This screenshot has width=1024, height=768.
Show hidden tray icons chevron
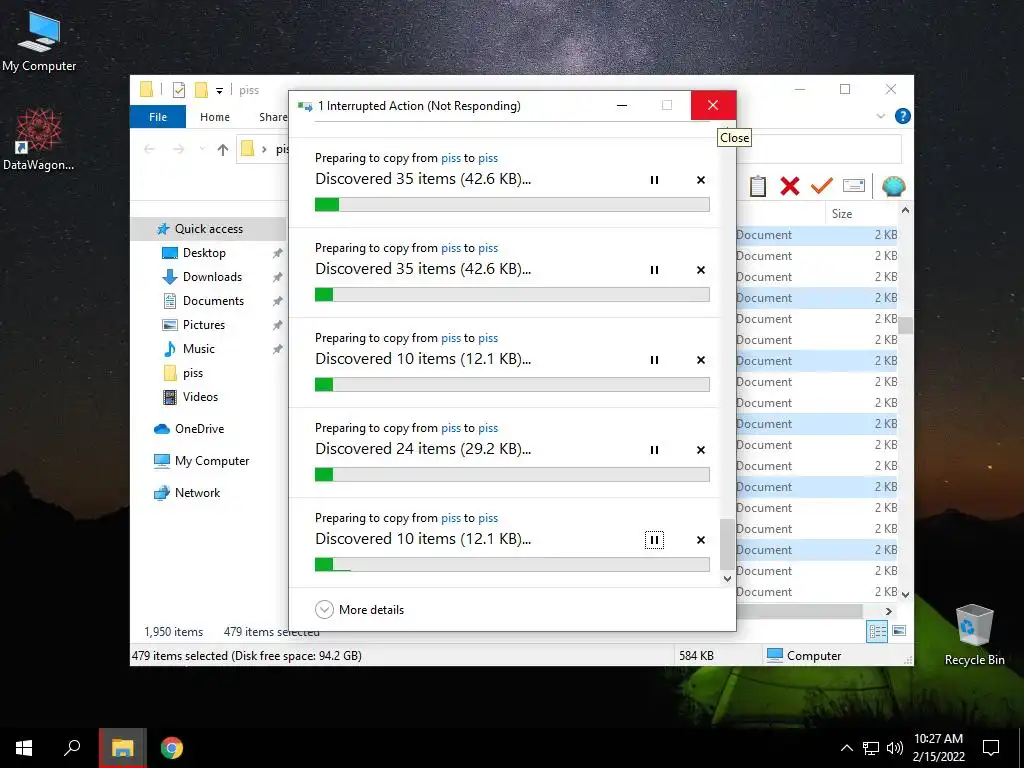point(846,748)
